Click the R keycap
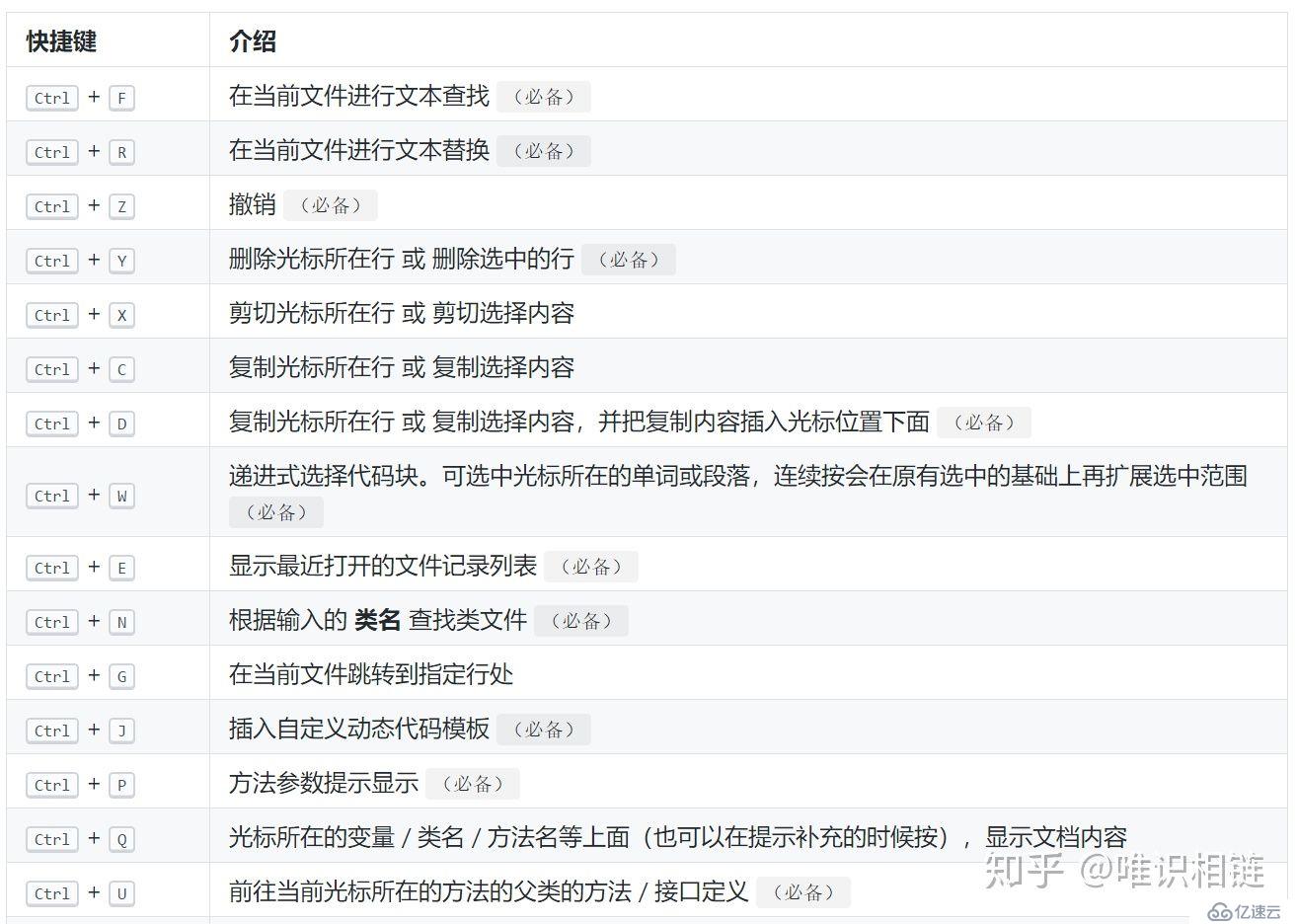 coord(121,152)
